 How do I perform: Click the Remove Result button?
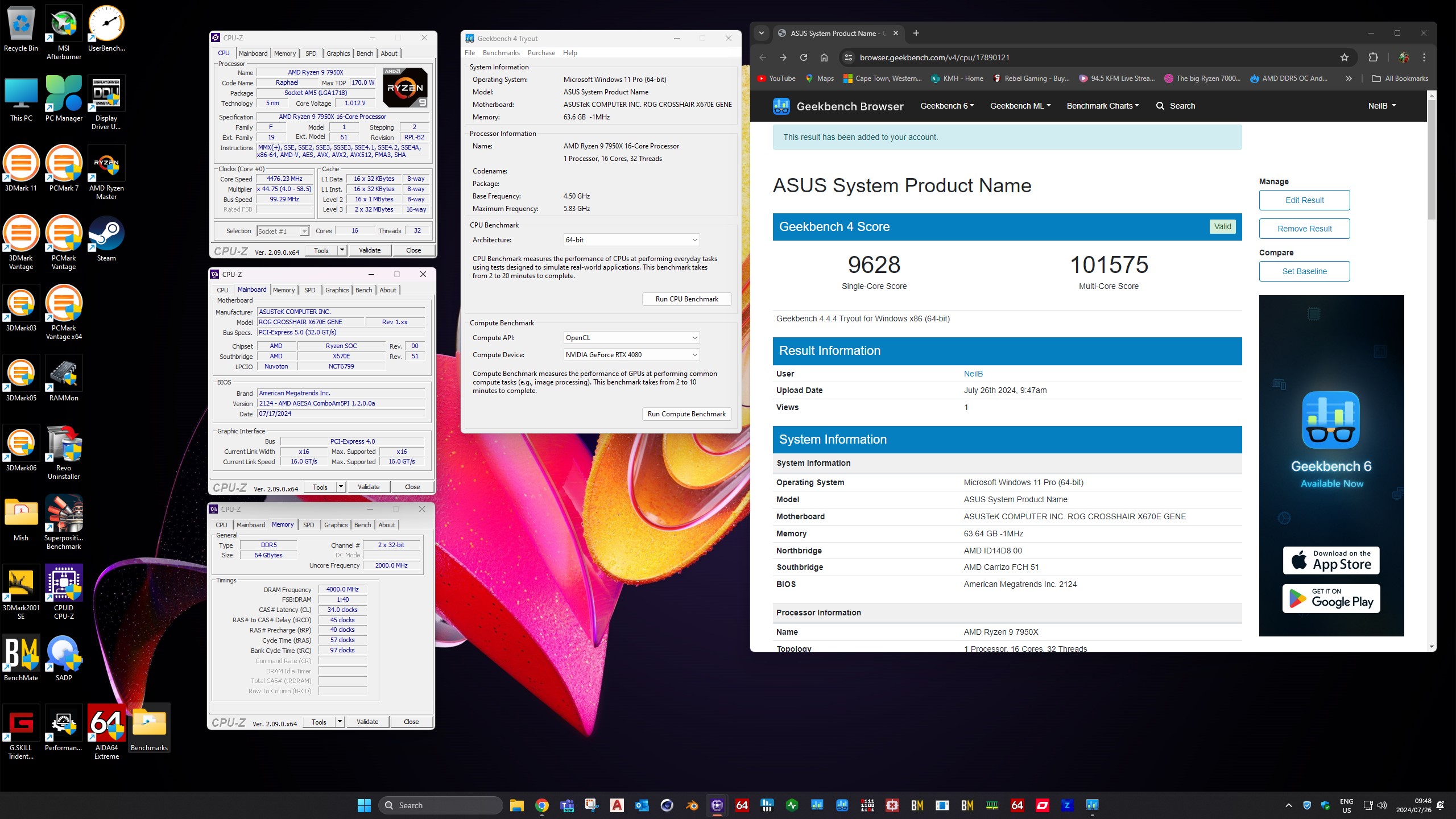(1304, 229)
